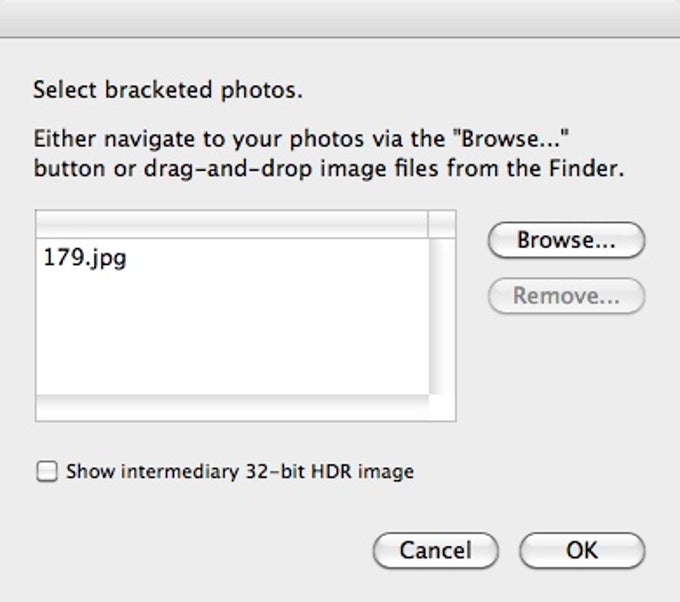The height and width of the screenshot is (602, 680).
Task: Click the small header cell above the scrollbar
Action: (x=441, y=224)
